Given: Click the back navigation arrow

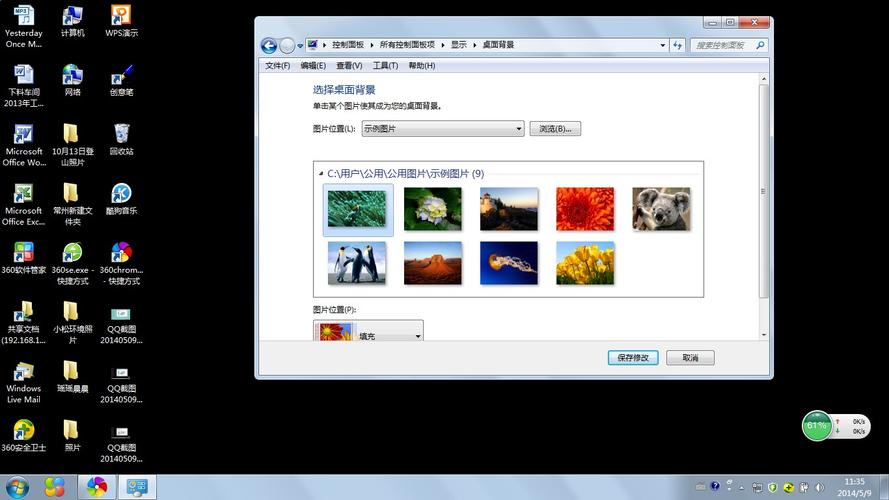Looking at the screenshot, I should click(269, 45).
